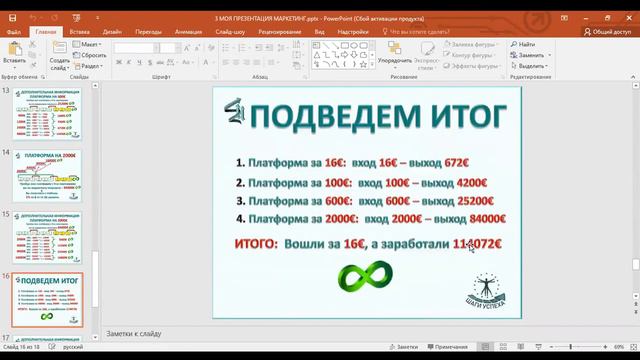Screen dimensions: 640x360
Task: Select slide 15 thumbnail in the slide panel
Action: coord(47,238)
